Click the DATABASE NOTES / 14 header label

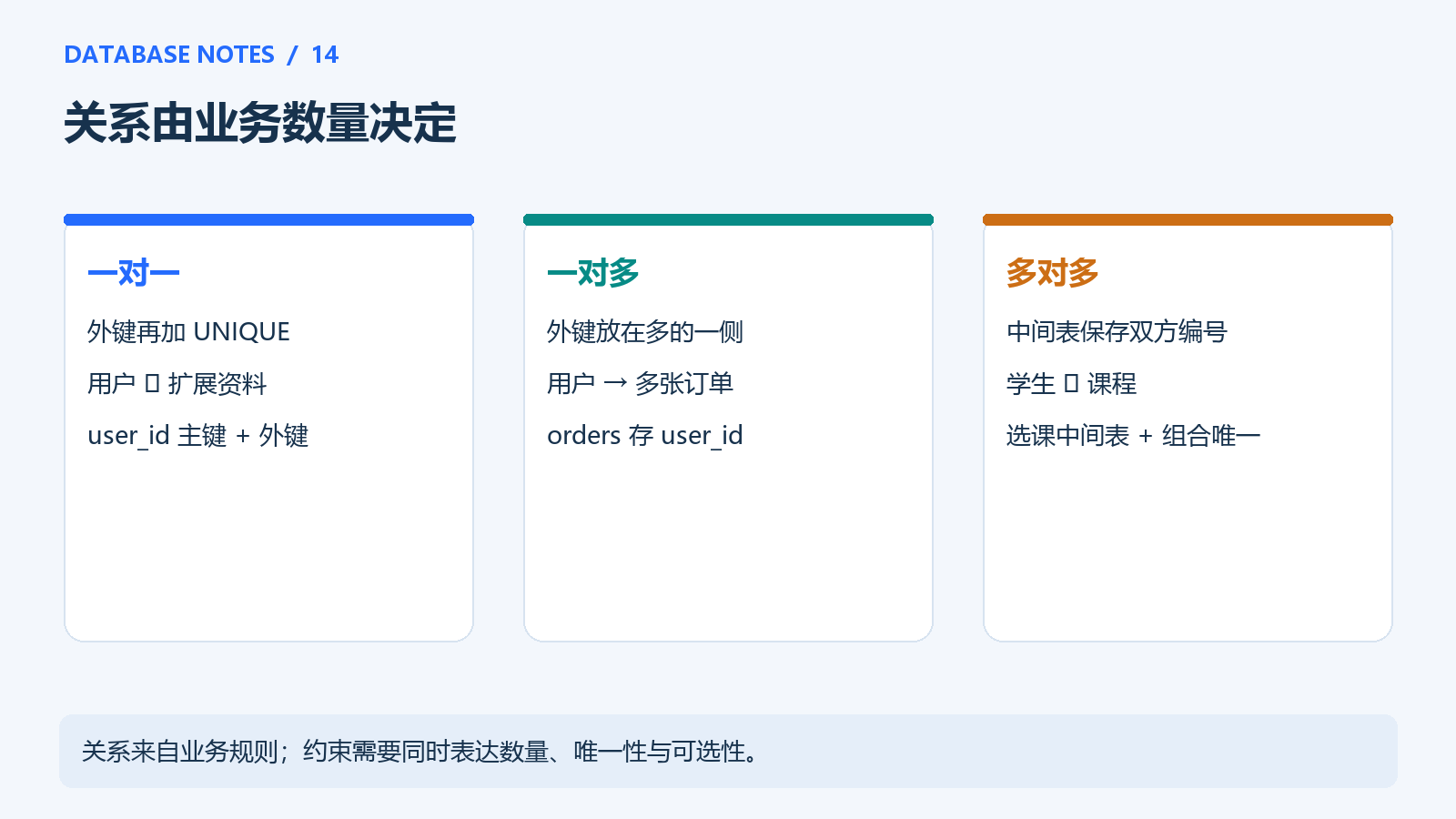201,55
